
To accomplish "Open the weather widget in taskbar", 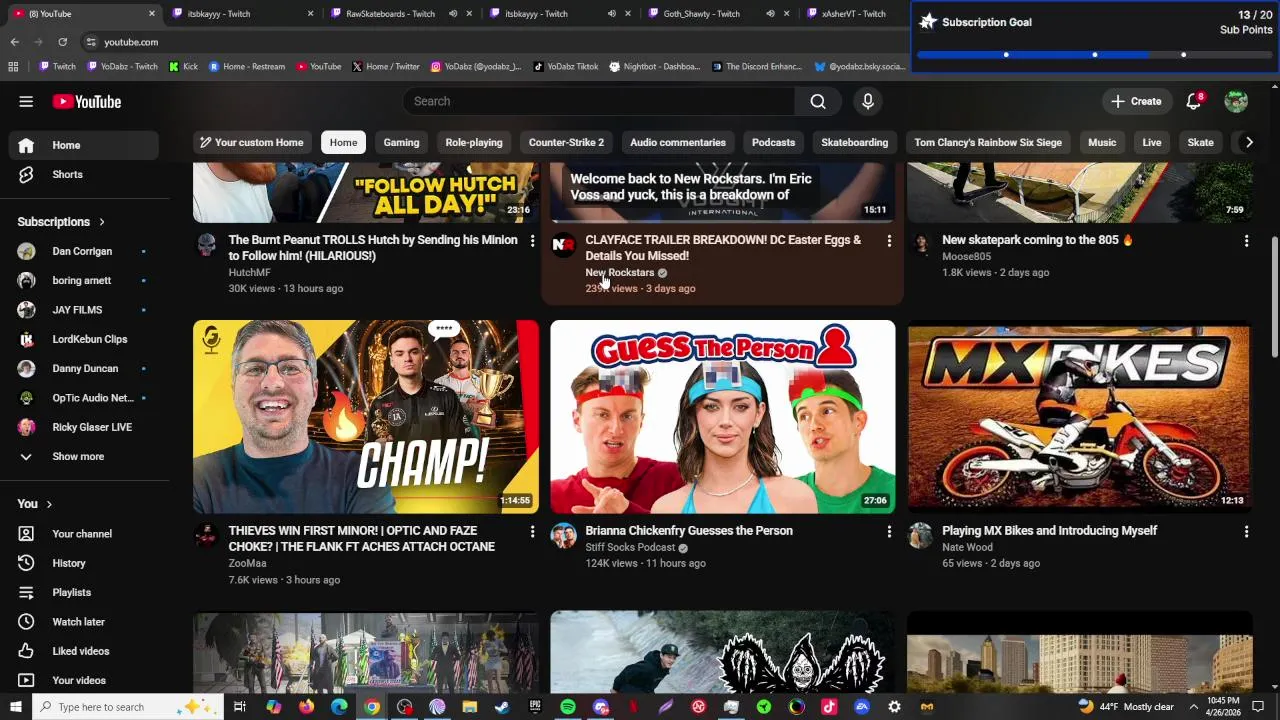I will coord(1125,707).
